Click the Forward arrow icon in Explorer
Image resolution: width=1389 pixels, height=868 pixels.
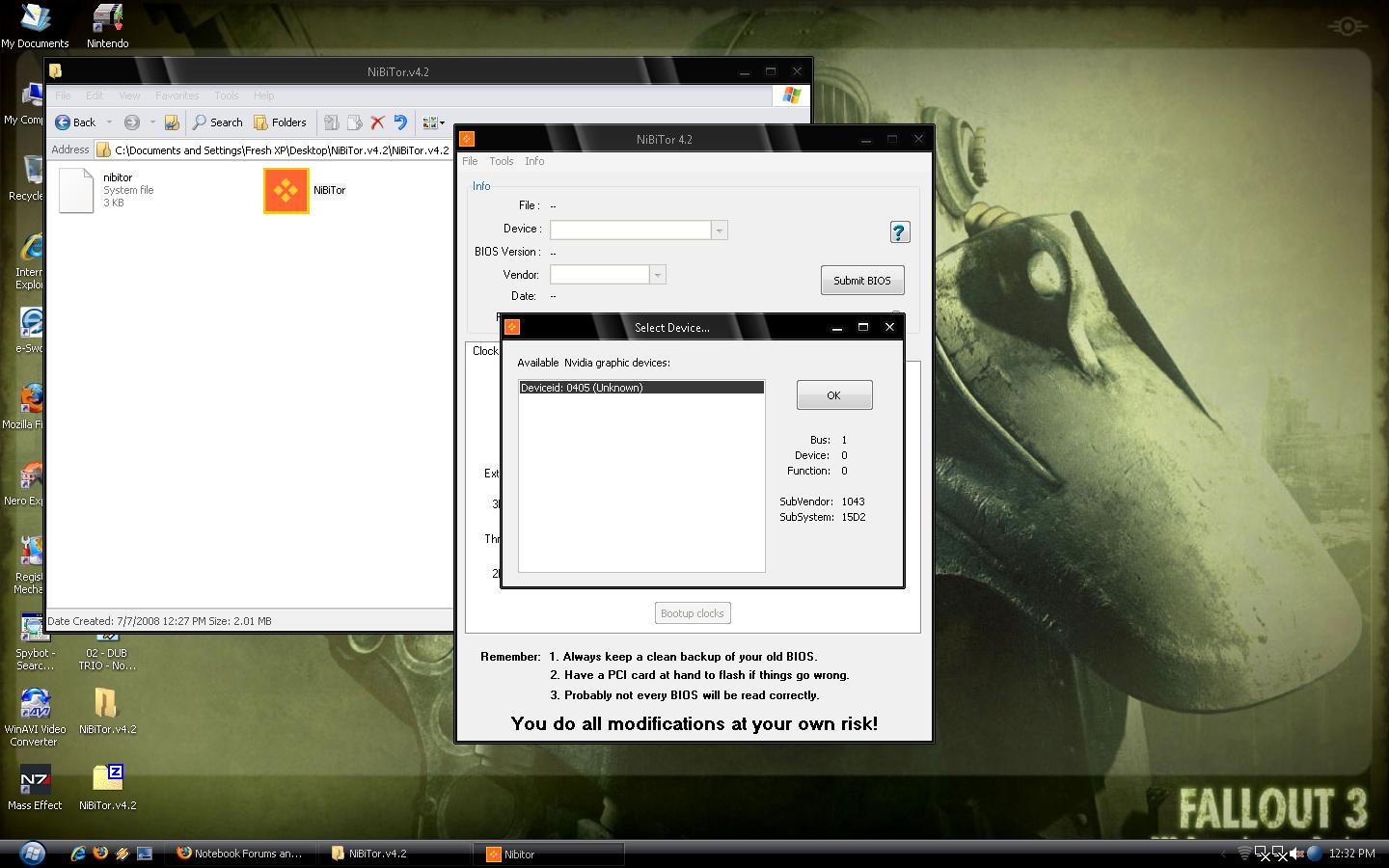point(132,122)
